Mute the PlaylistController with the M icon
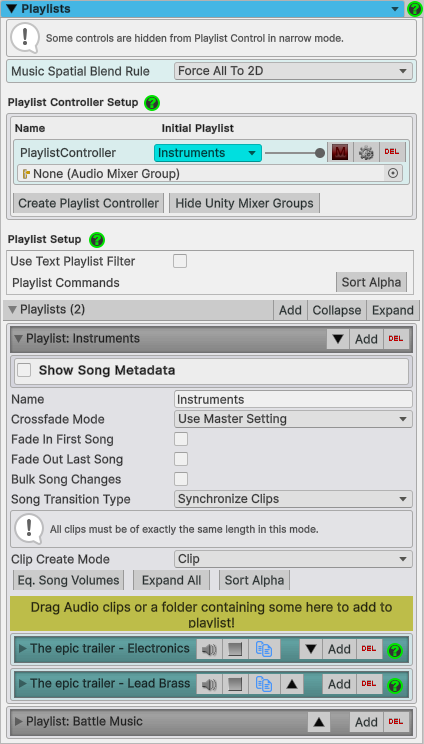Screen dimensions: 424x744 (340, 153)
